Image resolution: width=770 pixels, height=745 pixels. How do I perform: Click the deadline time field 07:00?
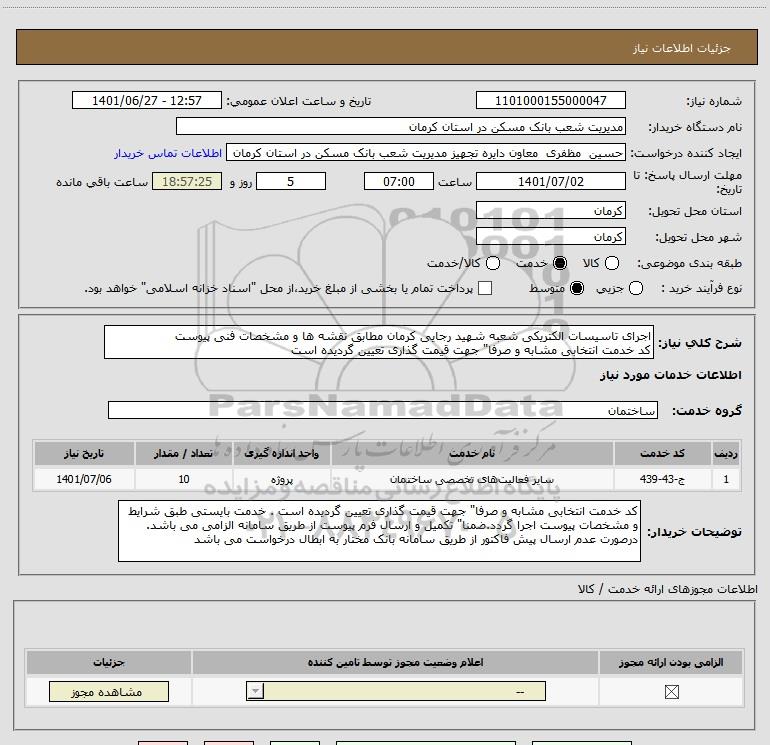click(x=399, y=181)
